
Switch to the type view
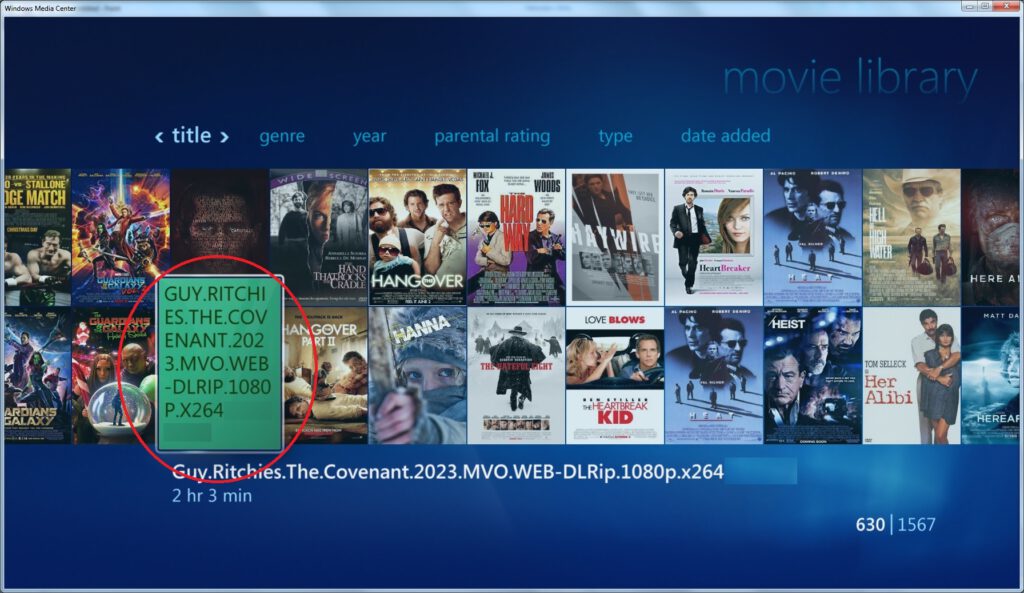coord(616,136)
